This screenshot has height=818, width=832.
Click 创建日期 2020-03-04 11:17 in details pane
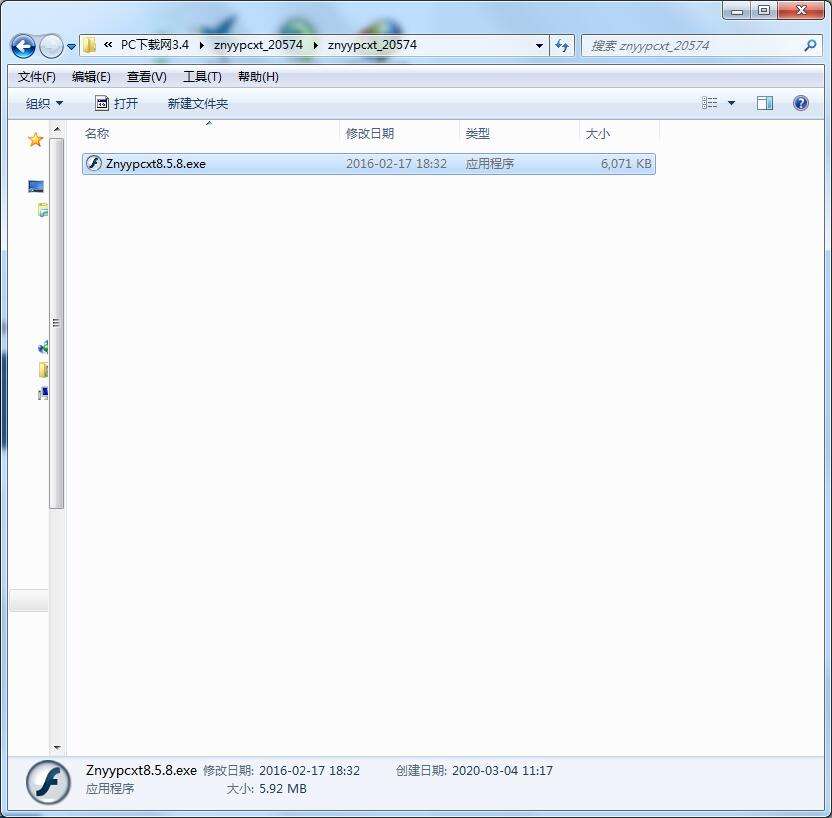(x=474, y=770)
